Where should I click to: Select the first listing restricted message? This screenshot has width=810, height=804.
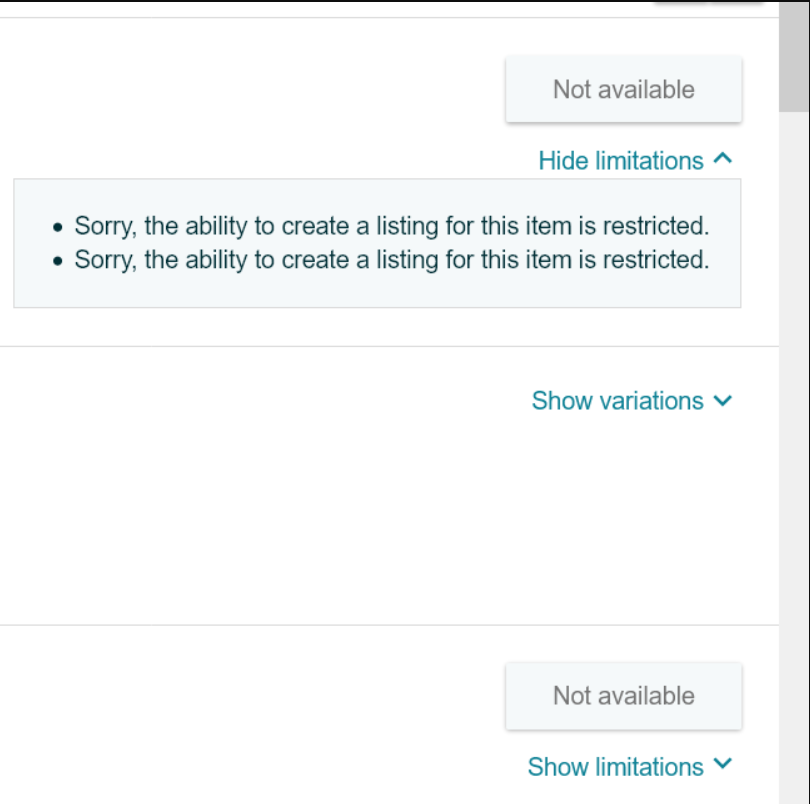click(392, 226)
